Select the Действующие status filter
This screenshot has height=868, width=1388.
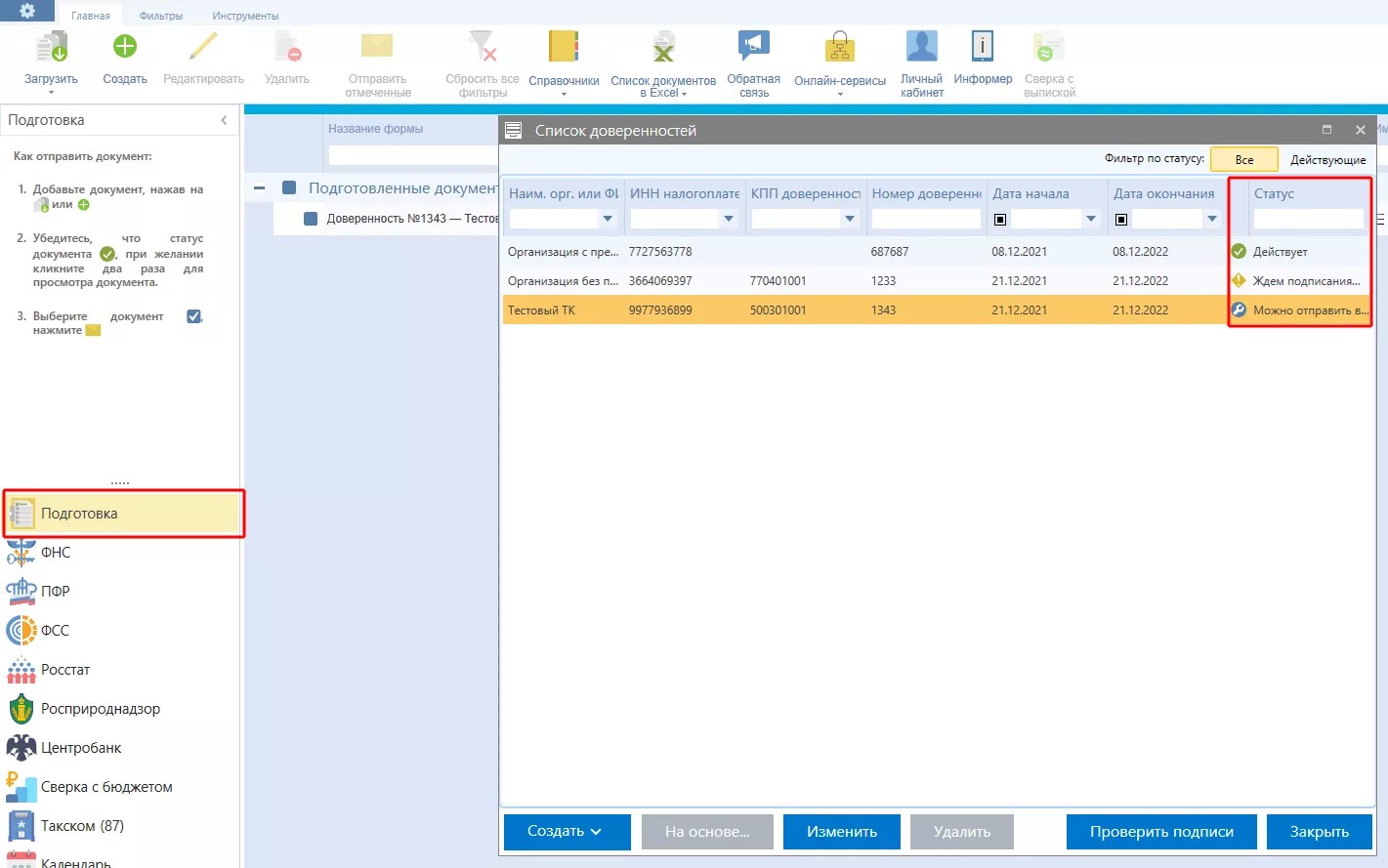[1328, 159]
